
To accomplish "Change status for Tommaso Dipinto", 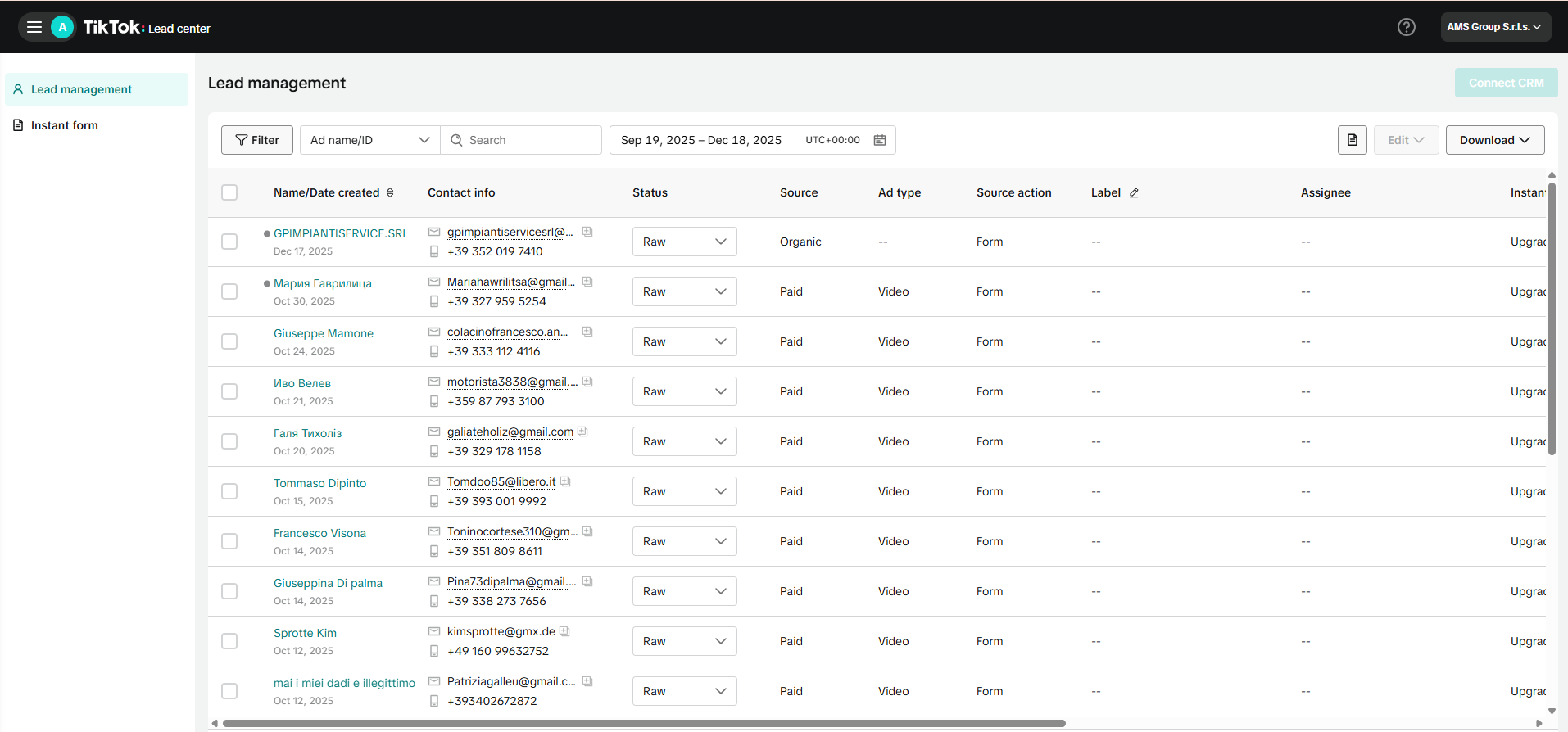I will (x=685, y=491).
